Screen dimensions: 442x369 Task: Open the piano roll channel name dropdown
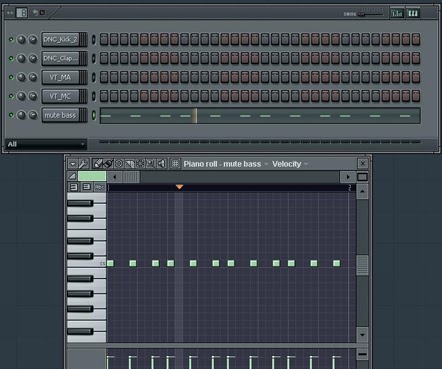coord(266,164)
